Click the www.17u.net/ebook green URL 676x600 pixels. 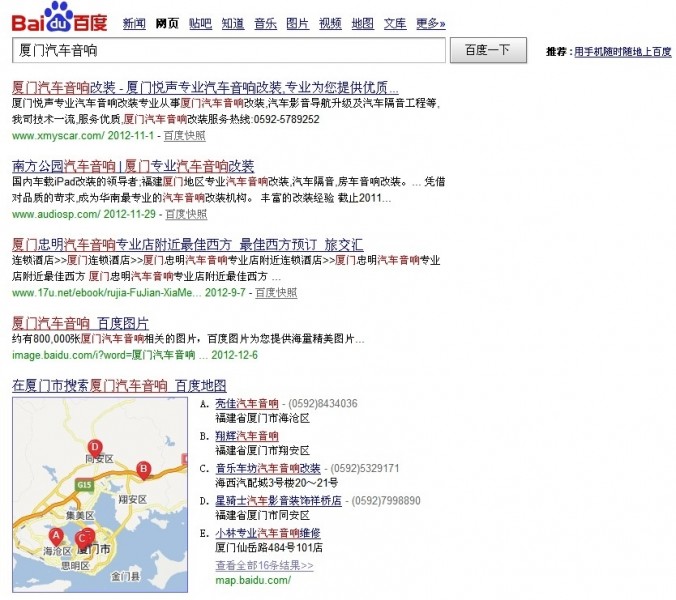(x=106, y=293)
